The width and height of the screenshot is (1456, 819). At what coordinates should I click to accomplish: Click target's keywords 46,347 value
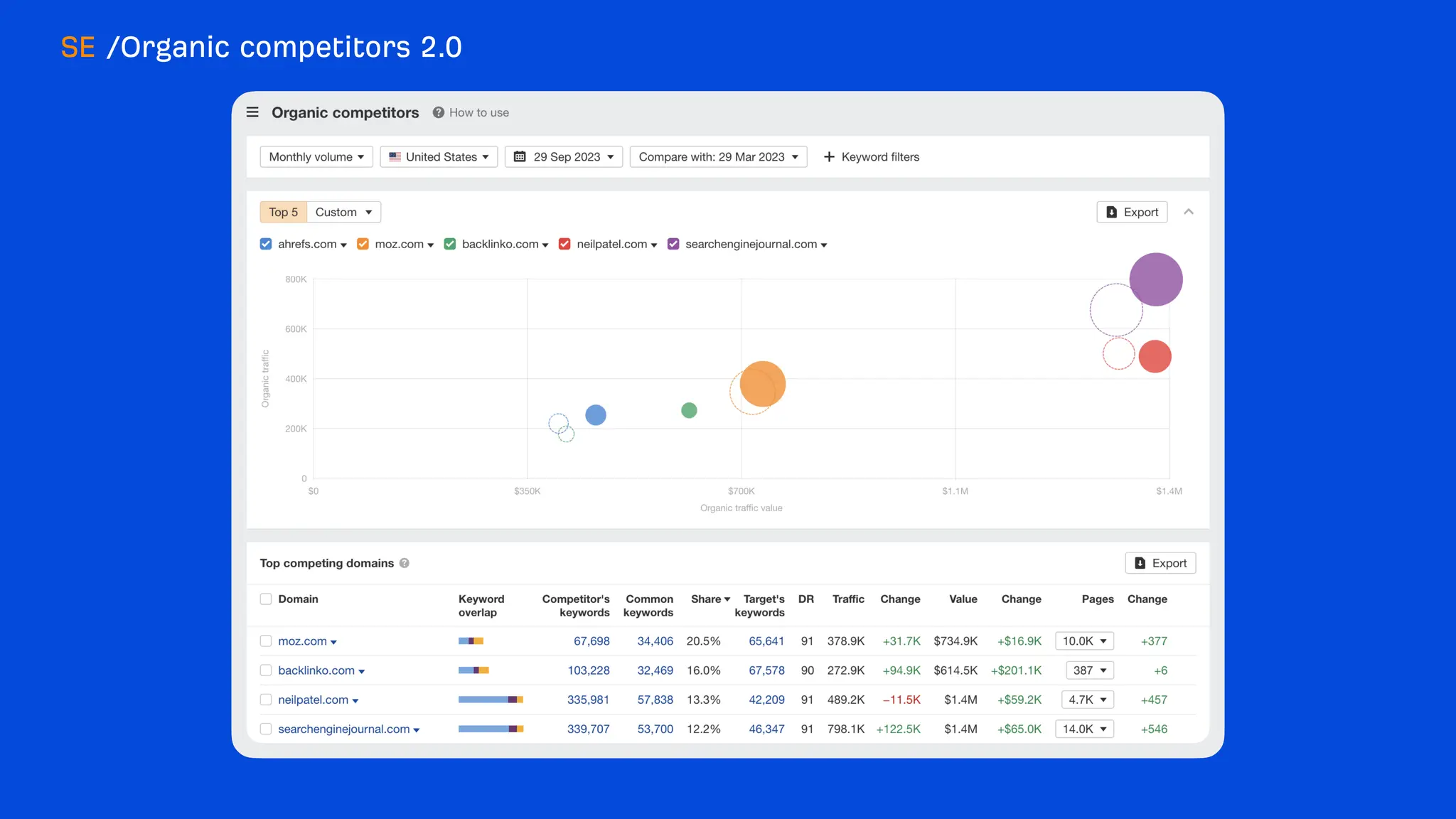tap(766, 729)
